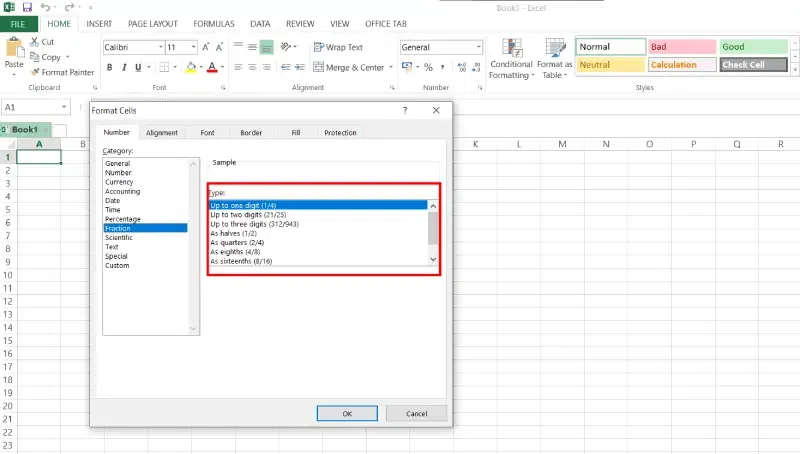Switch to the FORMULAS tab
Screen dimensions: 800x454
pyautogui.click(x=214, y=24)
